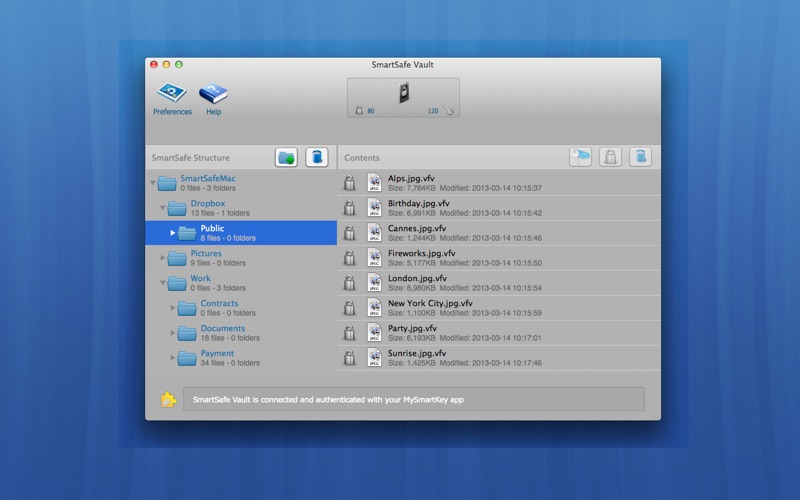Select the Documents folder
This screenshot has height=500, width=800.
pyautogui.click(x=222, y=328)
